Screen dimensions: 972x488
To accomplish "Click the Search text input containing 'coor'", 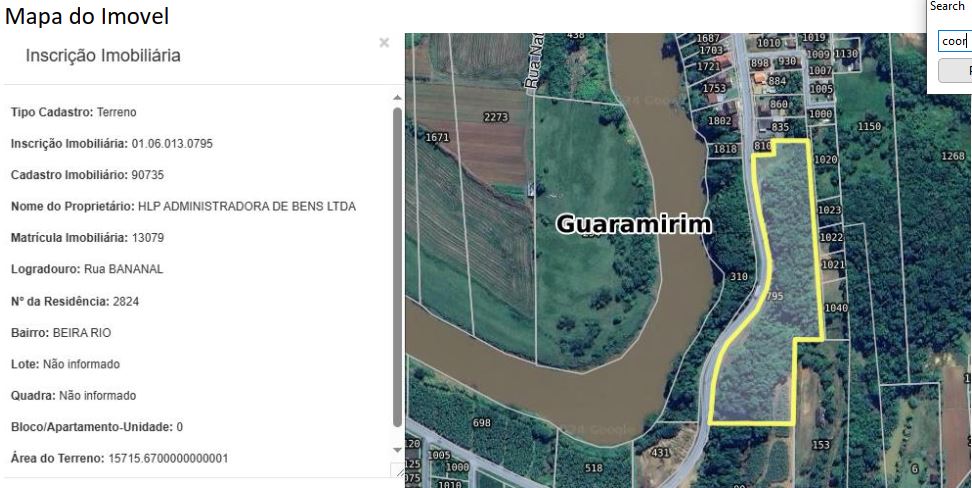I will (x=955, y=42).
